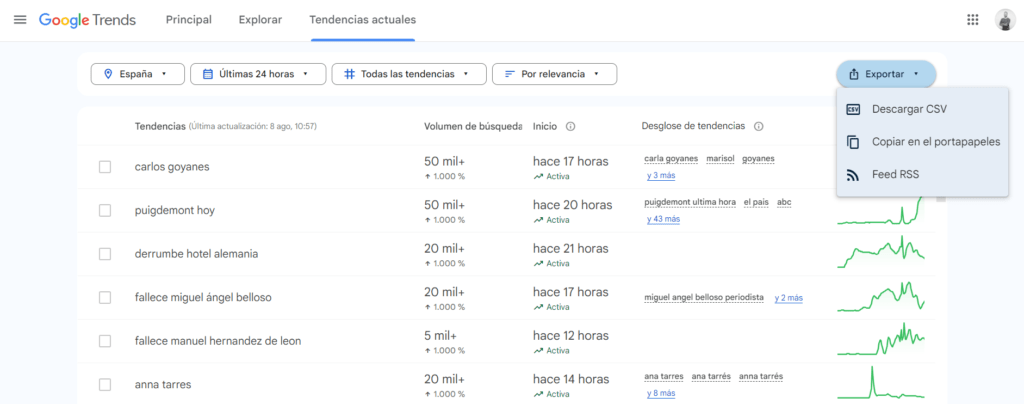The image size is (1024, 404).
Task: Open the carlos goyanes trend row
Action: (x=172, y=167)
